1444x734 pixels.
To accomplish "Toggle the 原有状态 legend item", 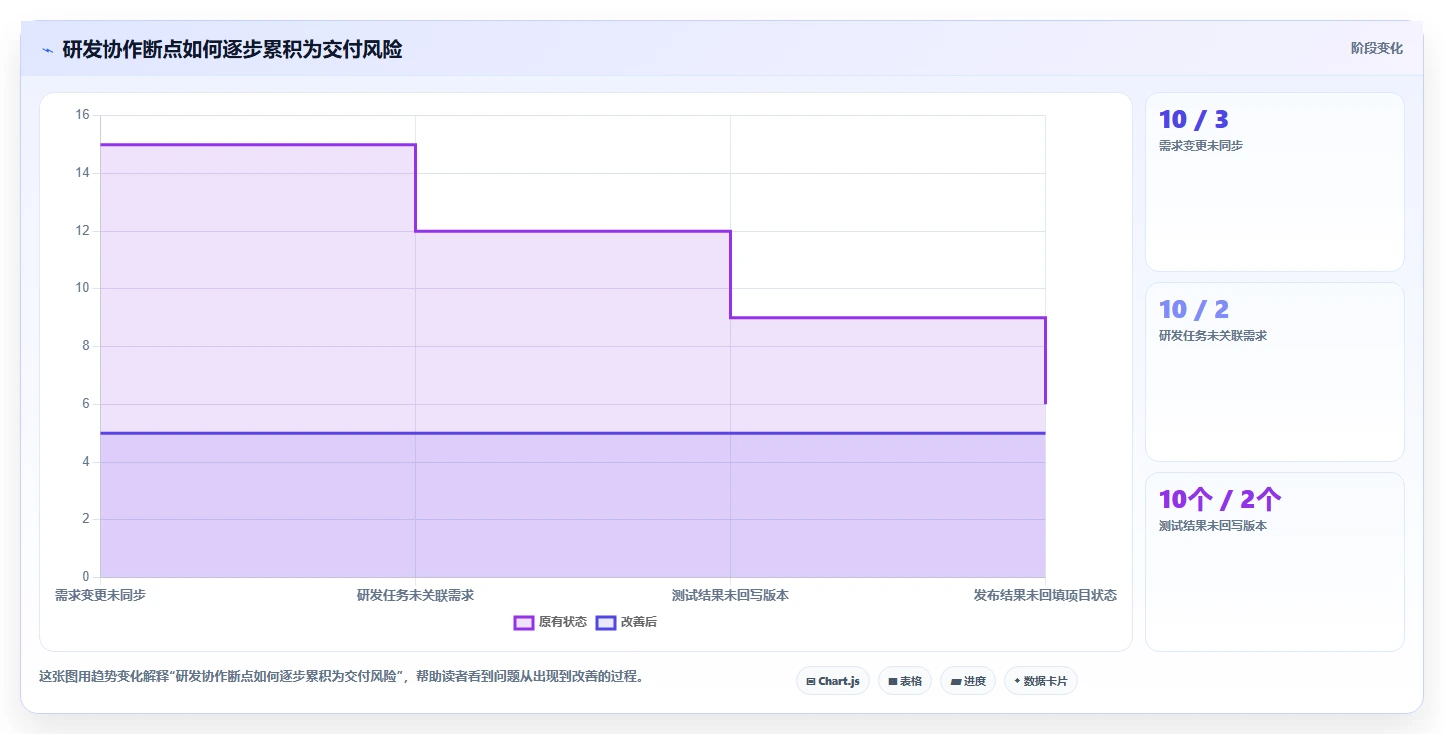I will [x=550, y=622].
